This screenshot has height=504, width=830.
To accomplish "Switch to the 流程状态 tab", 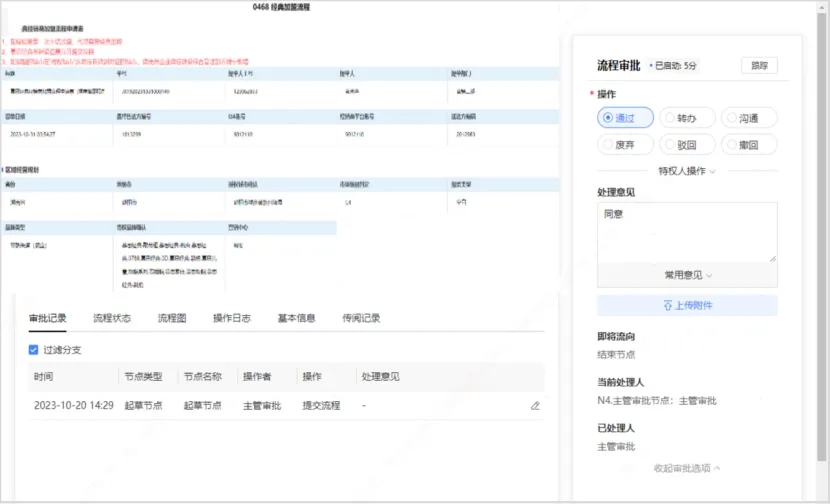I will (x=111, y=319).
